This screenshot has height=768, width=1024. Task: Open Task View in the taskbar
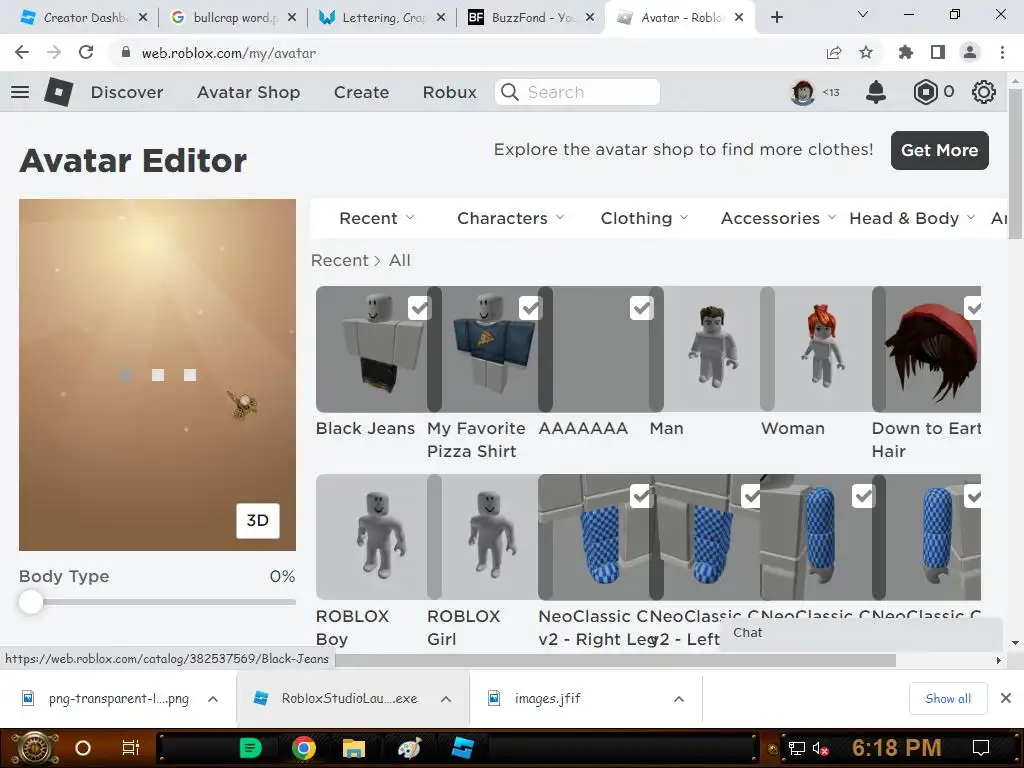(131, 748)
